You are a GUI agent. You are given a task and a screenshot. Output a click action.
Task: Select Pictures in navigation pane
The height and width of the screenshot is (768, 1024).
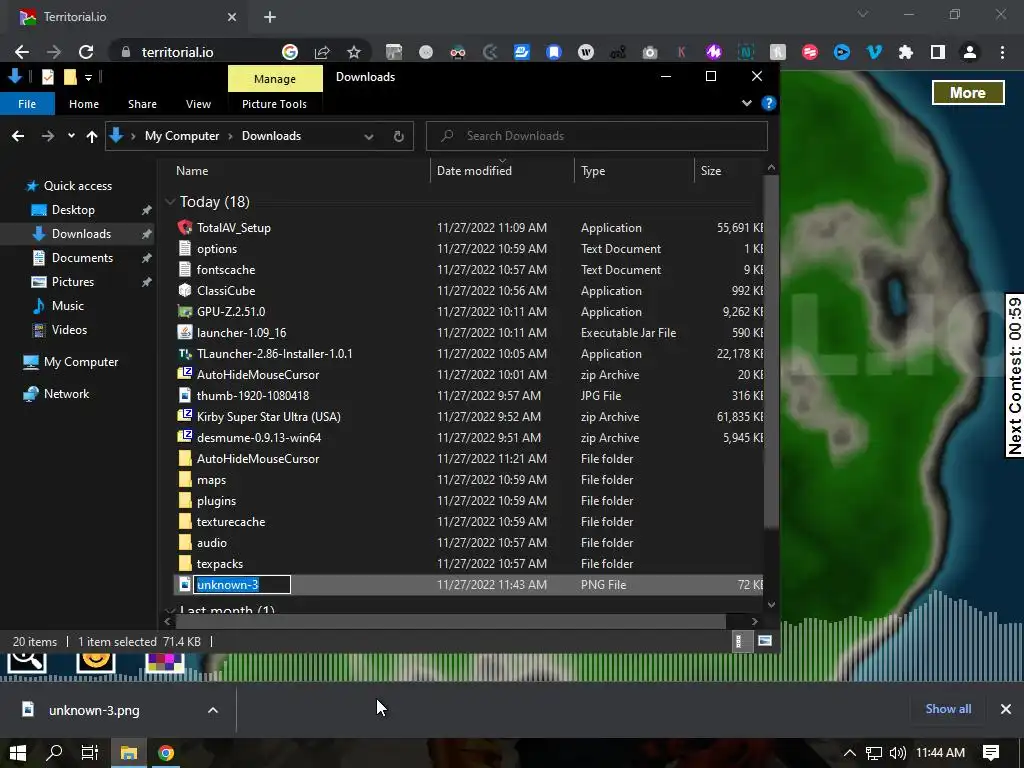(72, 282)
